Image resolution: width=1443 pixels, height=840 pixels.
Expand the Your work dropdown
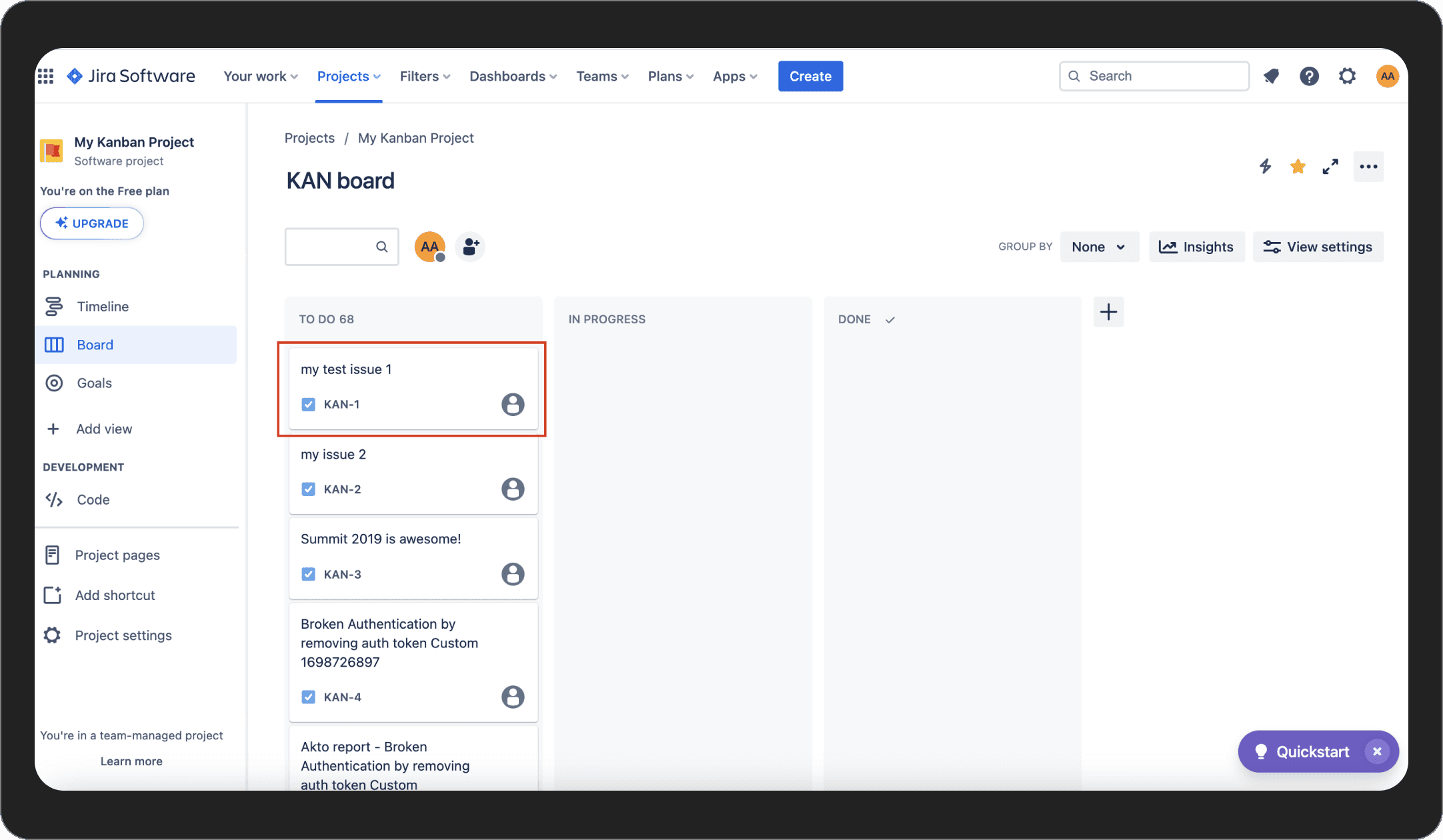click(x=261, y=76)
